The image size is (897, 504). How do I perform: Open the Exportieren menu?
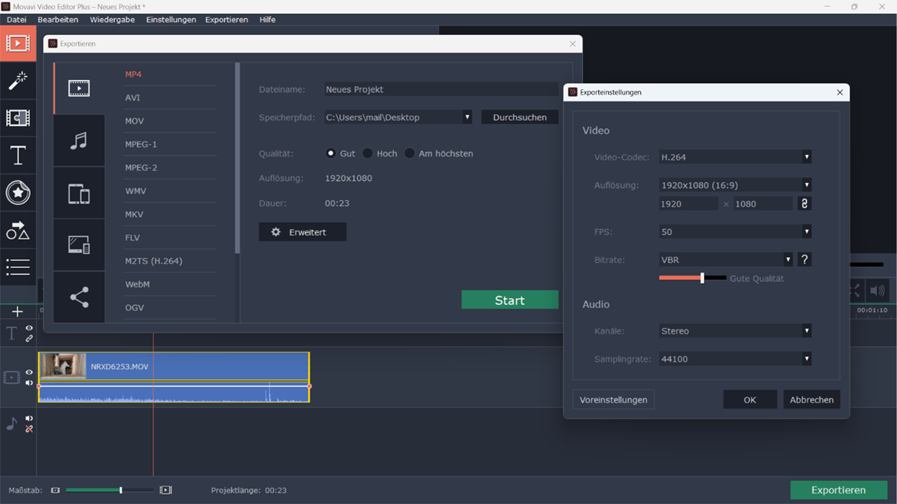tap(227, 19)
